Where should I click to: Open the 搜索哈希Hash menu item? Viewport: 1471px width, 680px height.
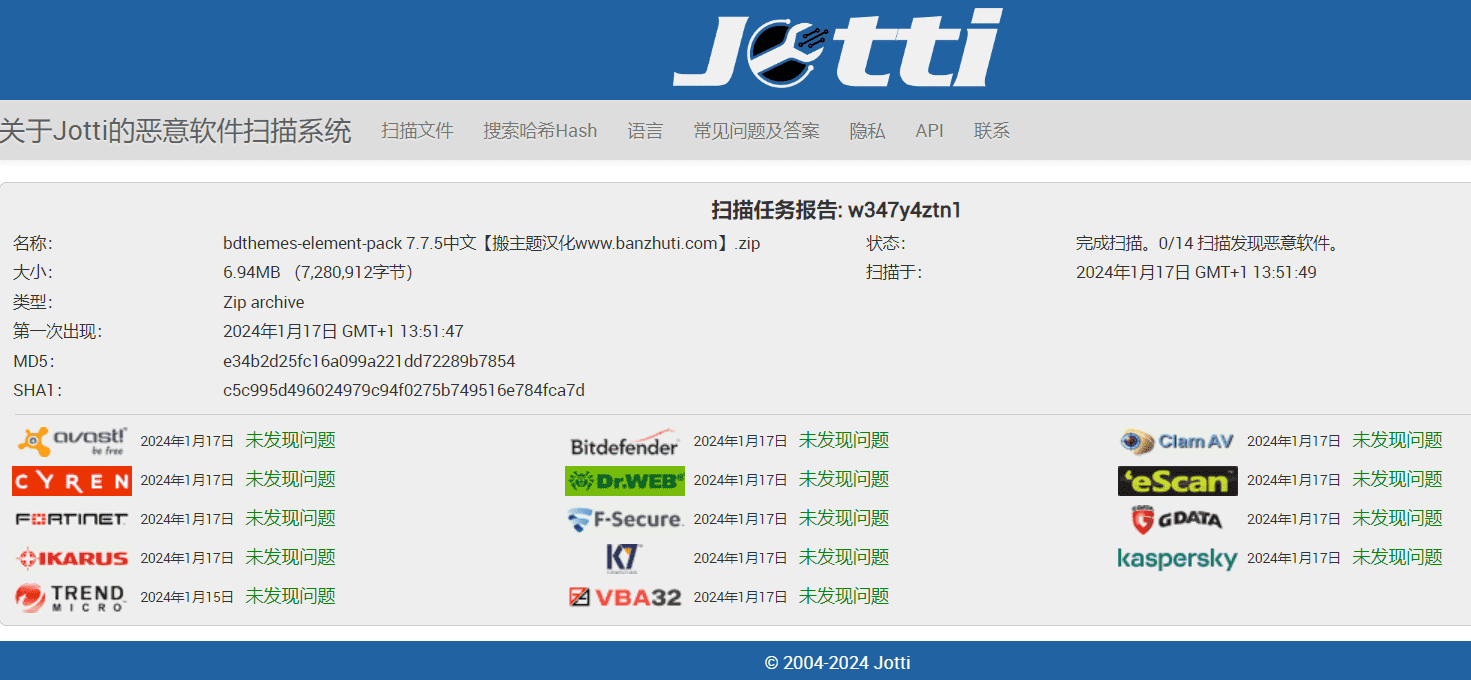540,131
